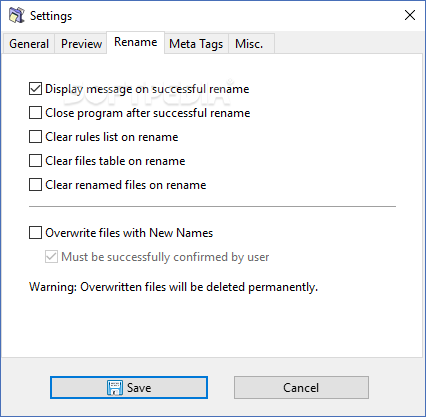Check Clear renamed files on rename
Screen dimensions: 426x417
[x=35, y=185]
